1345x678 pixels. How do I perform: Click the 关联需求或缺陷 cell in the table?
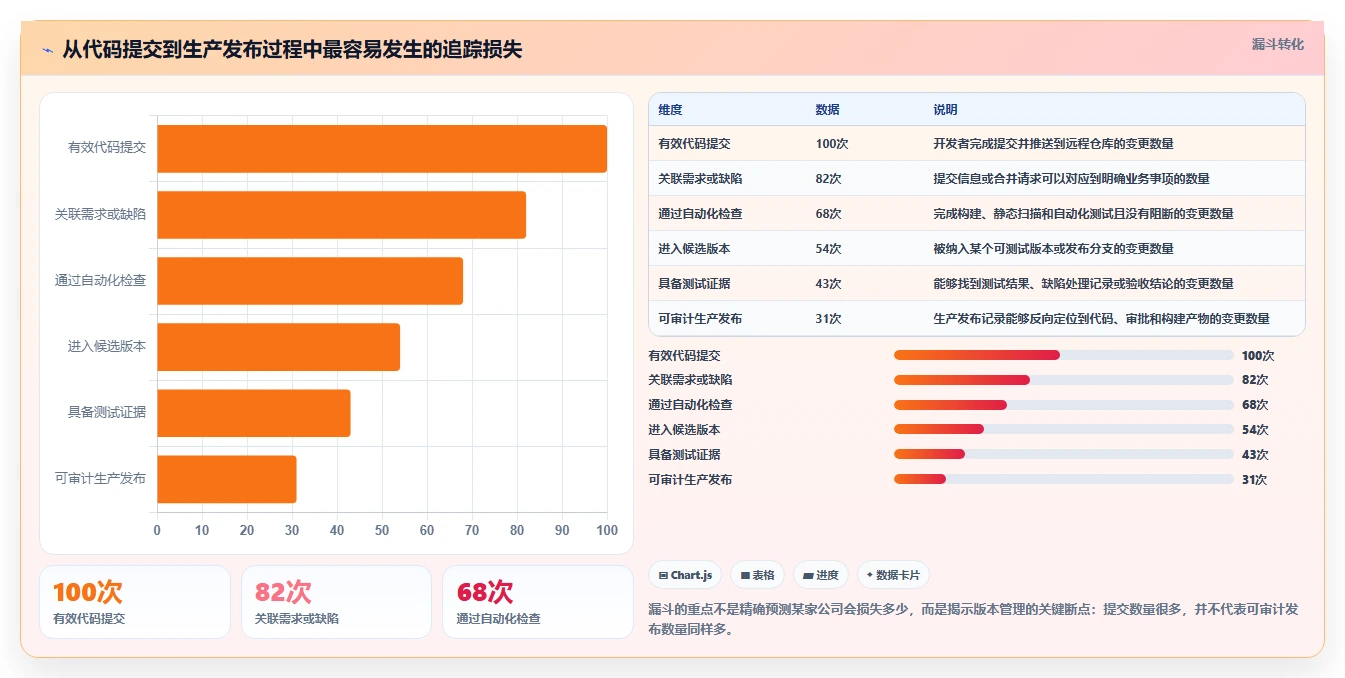pos(700,179)
